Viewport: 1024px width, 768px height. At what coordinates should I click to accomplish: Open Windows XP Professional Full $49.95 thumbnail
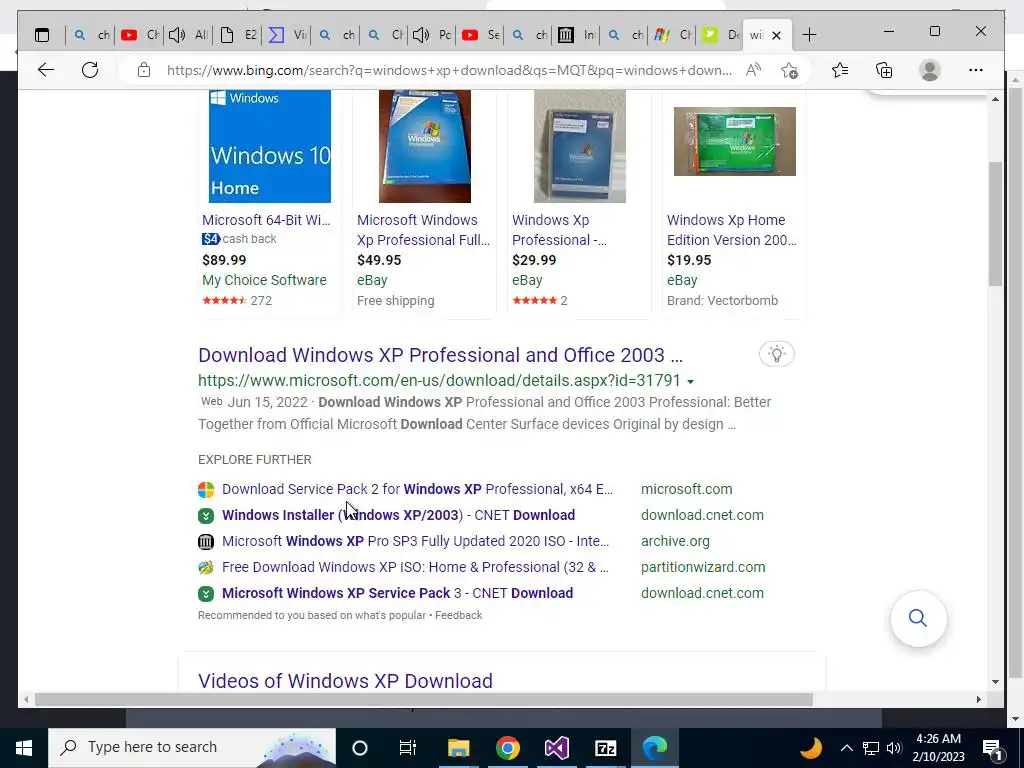(x=424, y=146)
